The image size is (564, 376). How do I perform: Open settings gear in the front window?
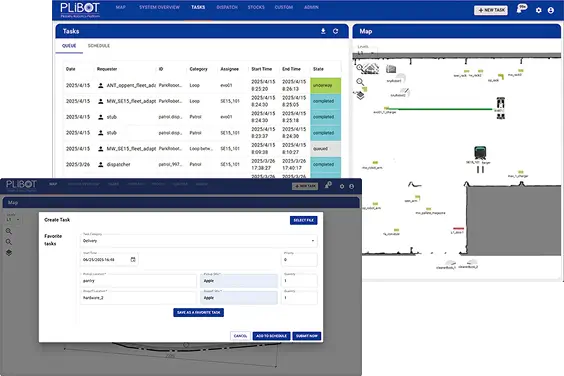point(342,186)
